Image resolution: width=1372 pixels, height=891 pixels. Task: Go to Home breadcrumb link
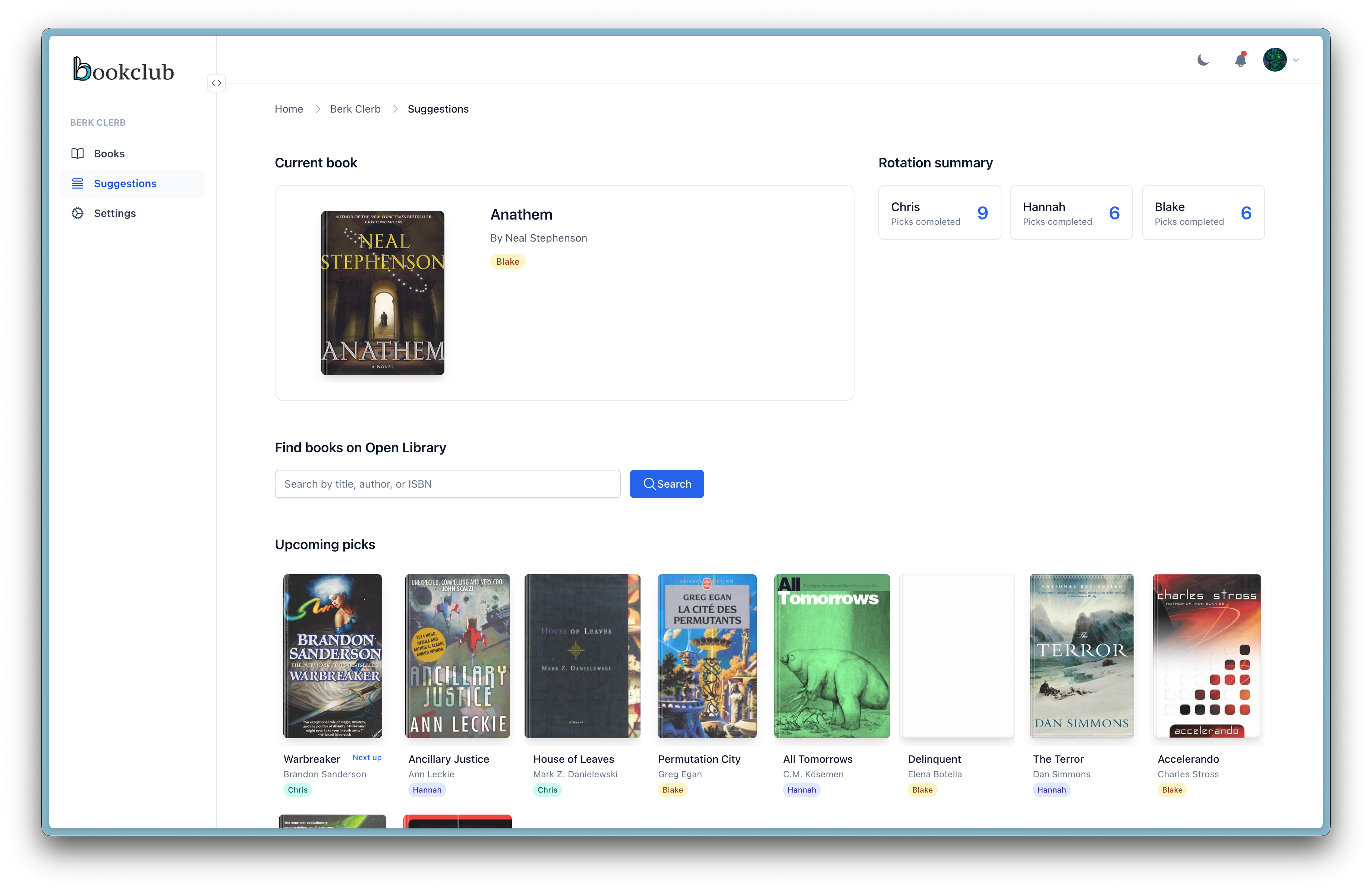click(x=288, y=109)
